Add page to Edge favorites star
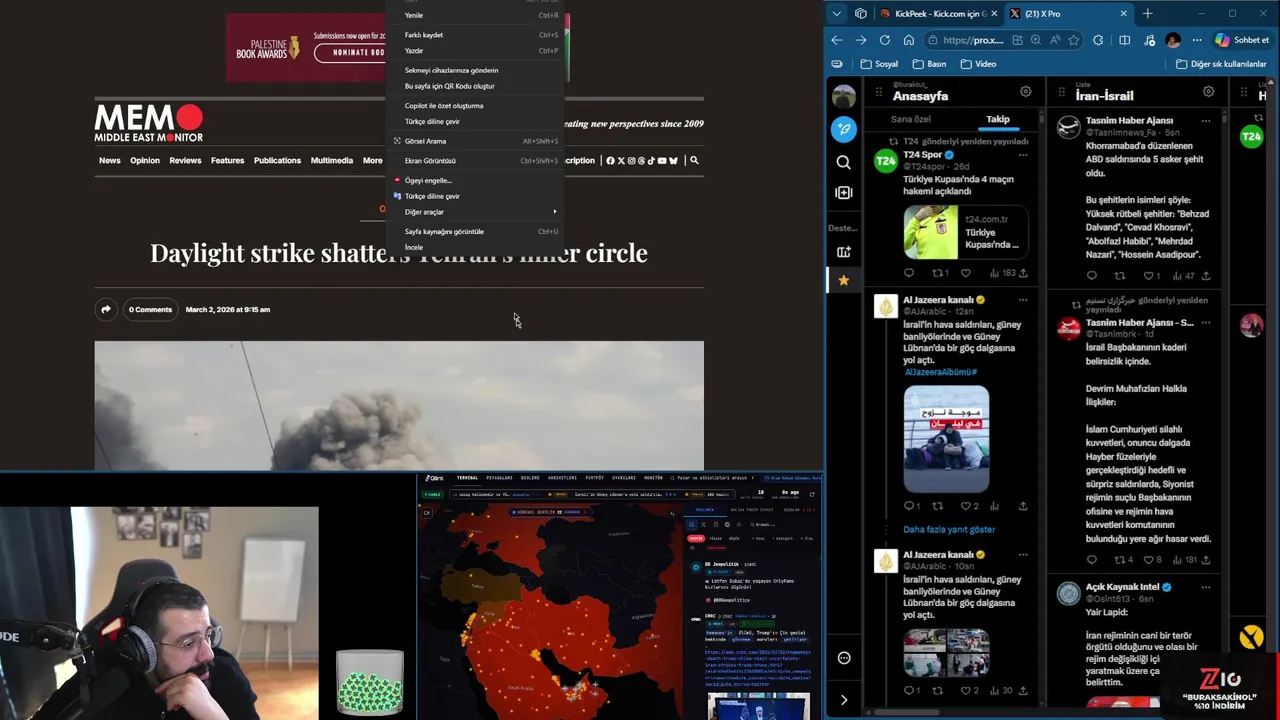Screen dimensions: 1280x720 [x=1074, y=40]
